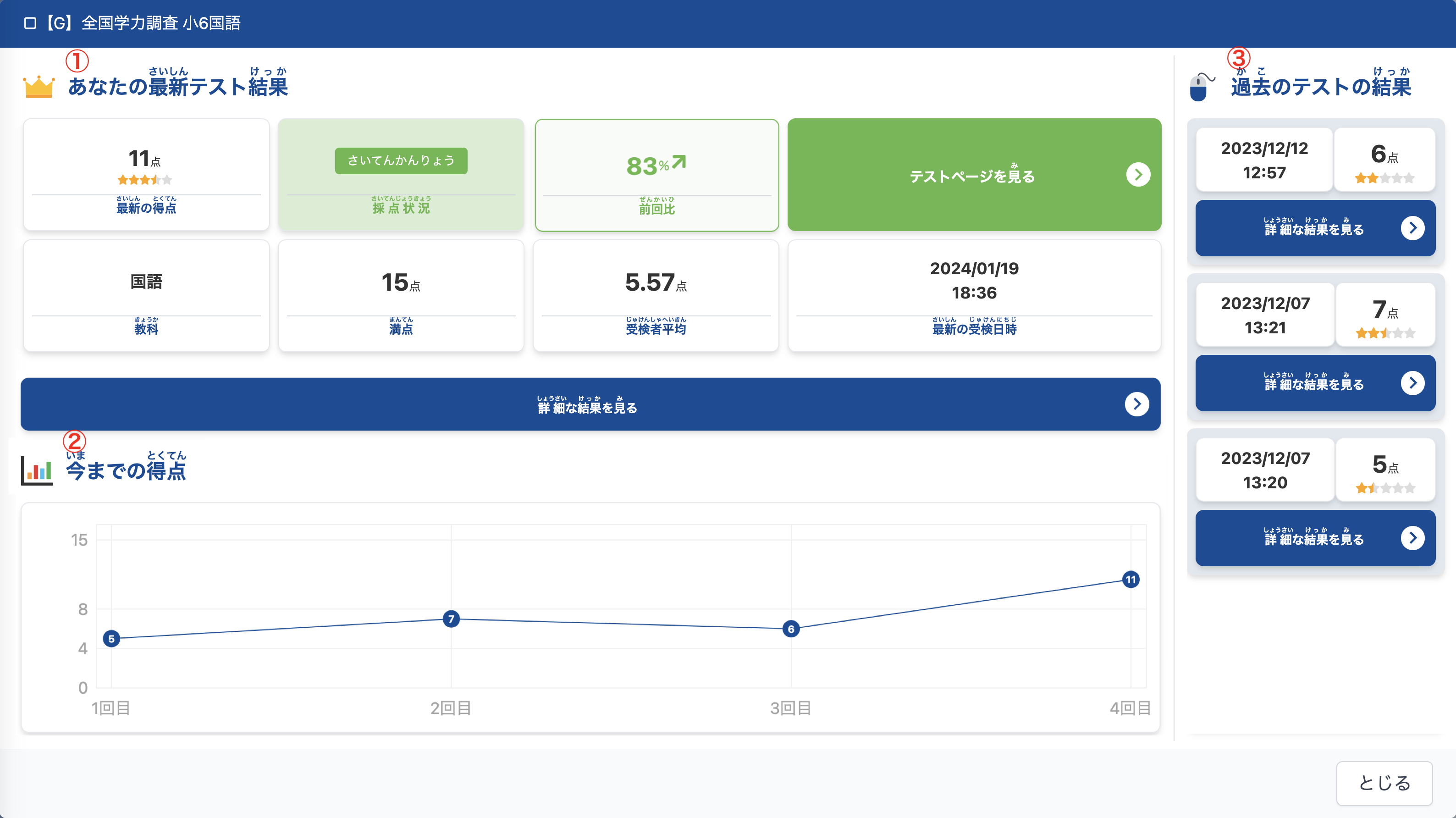Click the star rating under the 11点 score
Viewport: 1456px width, 818px height.
tap(145, 180)
